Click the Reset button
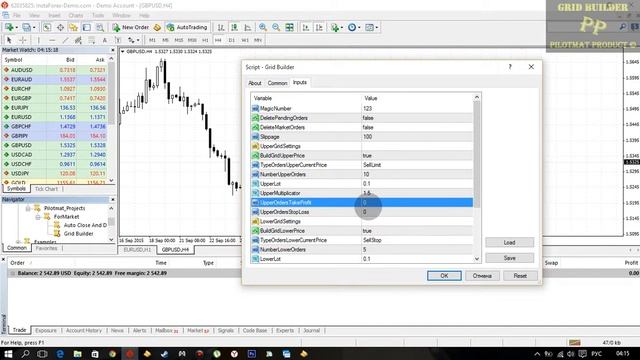 pyautogui.click(x=520, y=276)
